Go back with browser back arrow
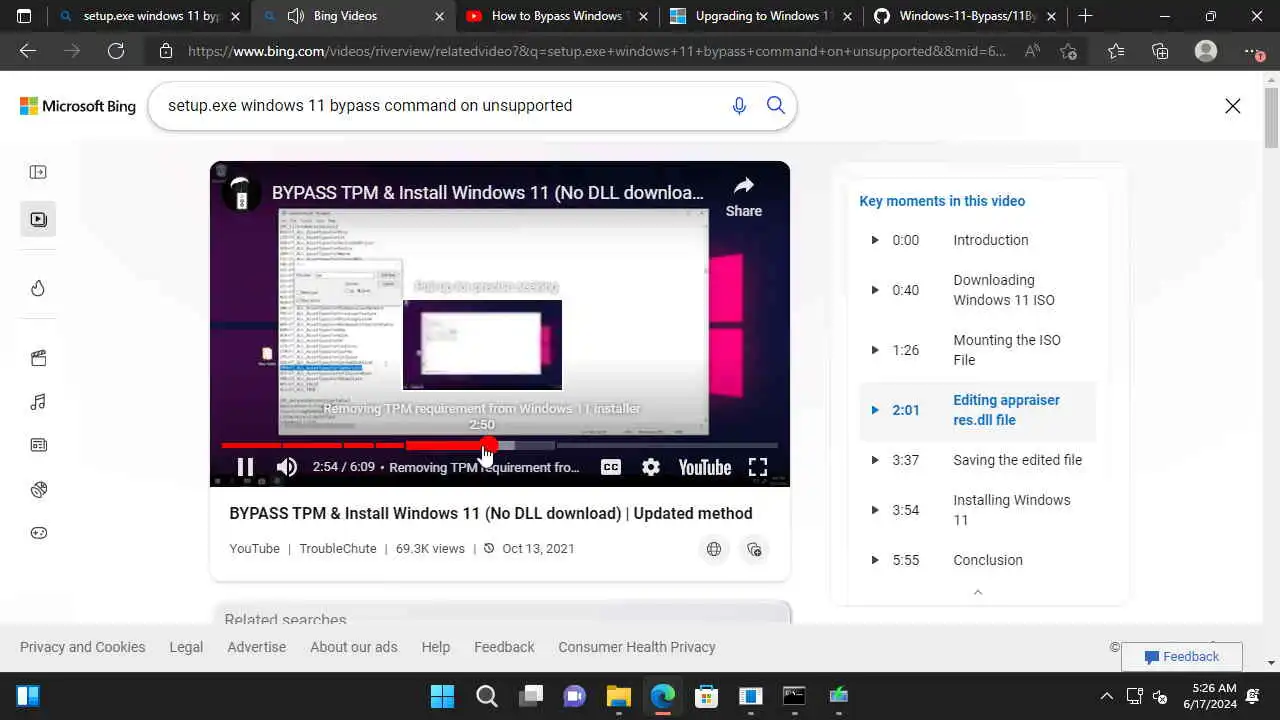The width and height of the screenshot is (1280, 720). pyautogui.click(x=28, y=52)
